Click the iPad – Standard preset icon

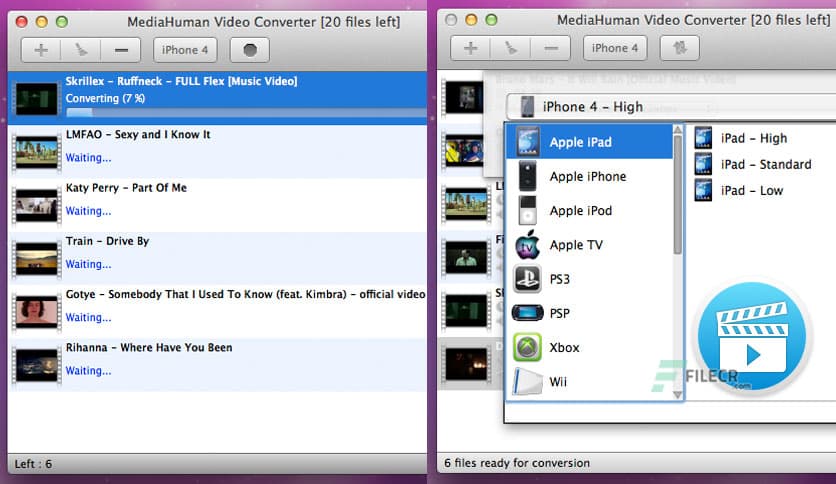click(703, 164)
